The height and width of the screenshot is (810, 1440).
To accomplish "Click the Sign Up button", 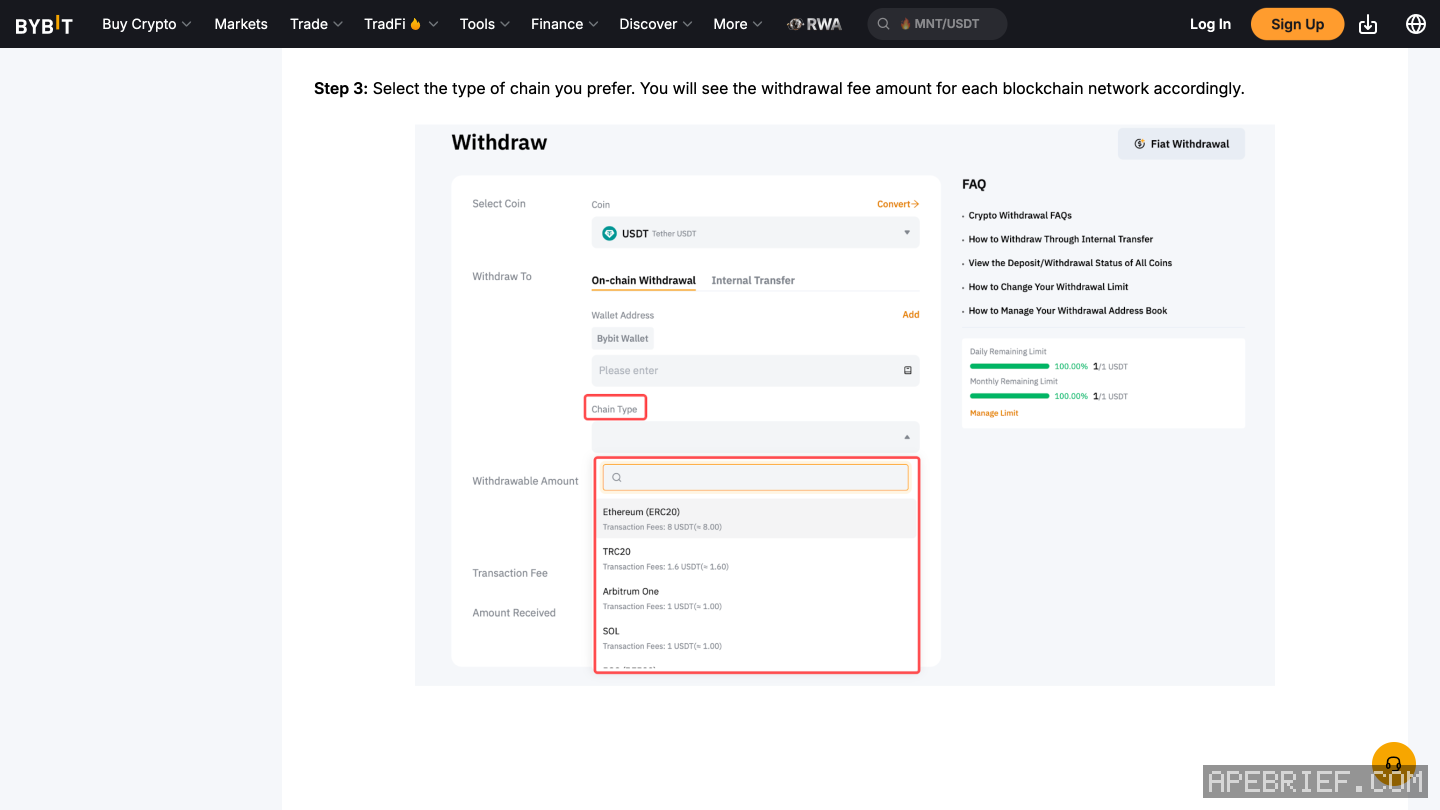I will click(x=1298, y=24).
